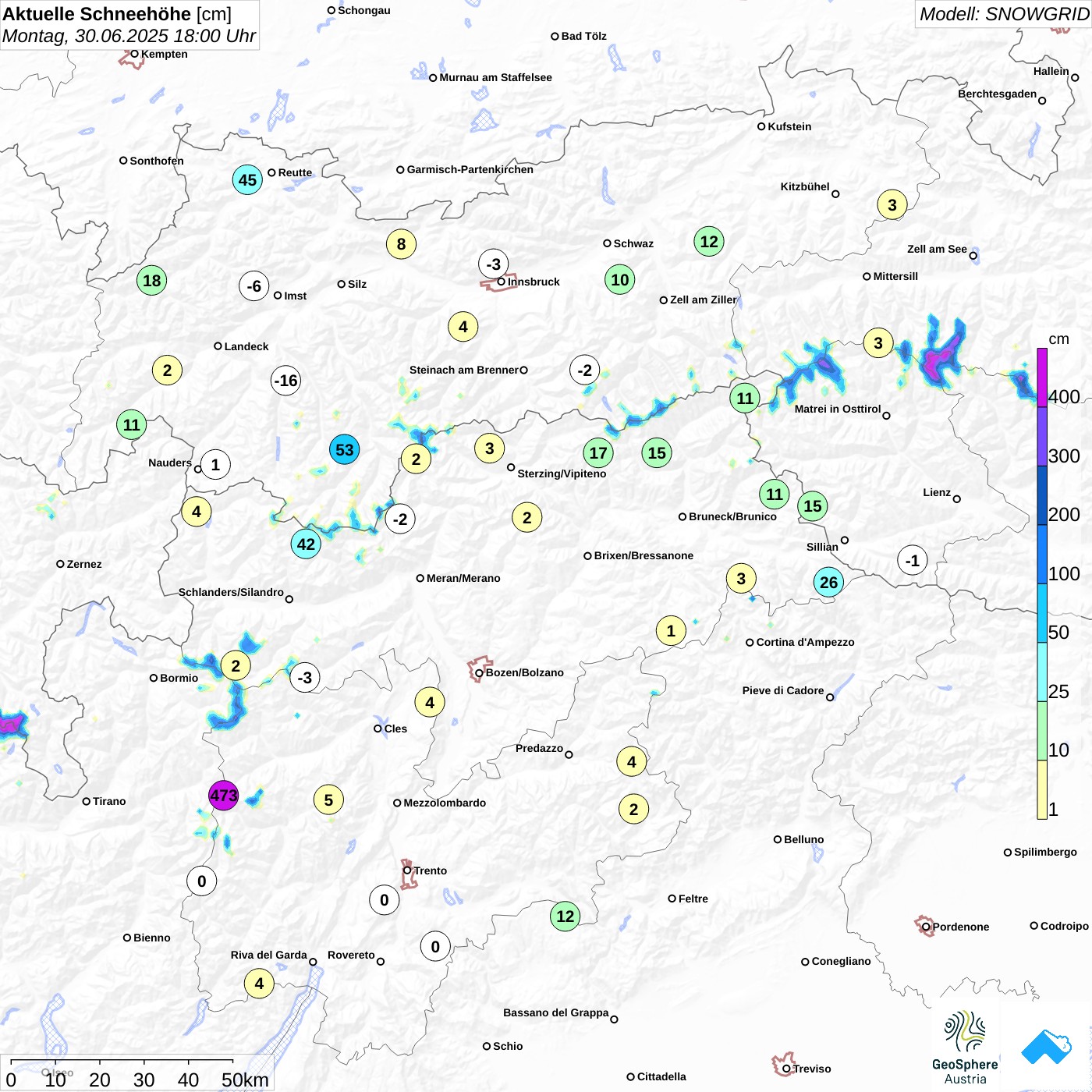Select the violet 300–400 cm legend color

pos(1042,437)
